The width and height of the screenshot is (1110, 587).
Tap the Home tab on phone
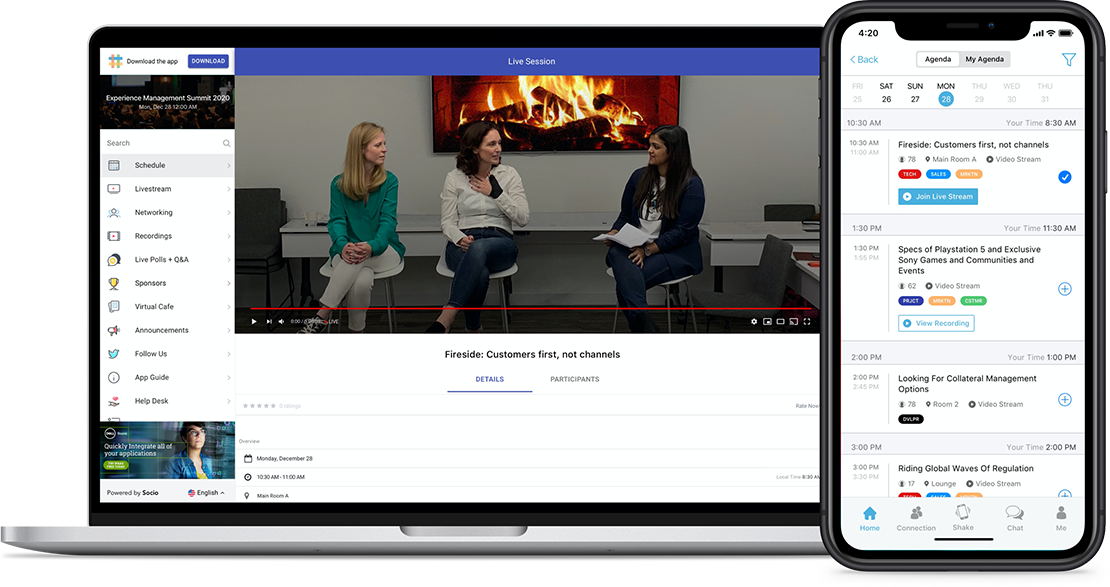pos(870,519)
